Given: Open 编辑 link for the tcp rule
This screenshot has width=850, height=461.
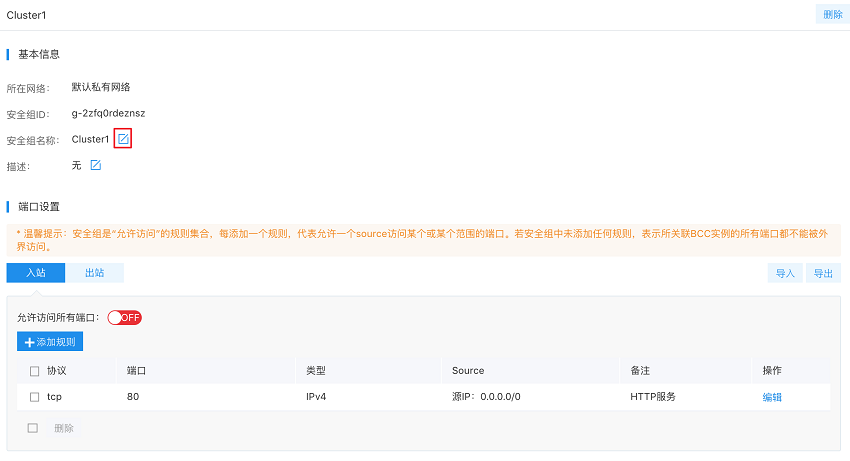Looking at the screenshot, I should pyautogui.click(x=772, y=397).
